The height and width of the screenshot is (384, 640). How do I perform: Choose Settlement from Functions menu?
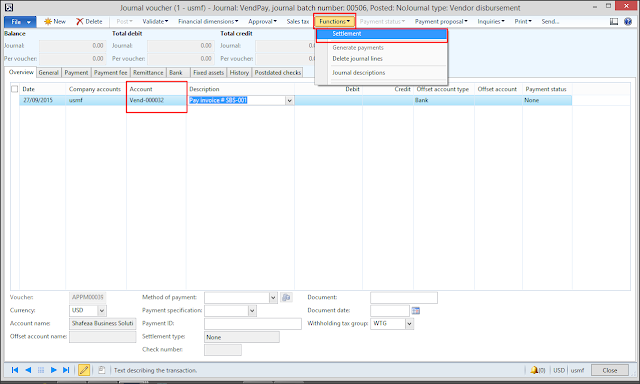point(382,34)
